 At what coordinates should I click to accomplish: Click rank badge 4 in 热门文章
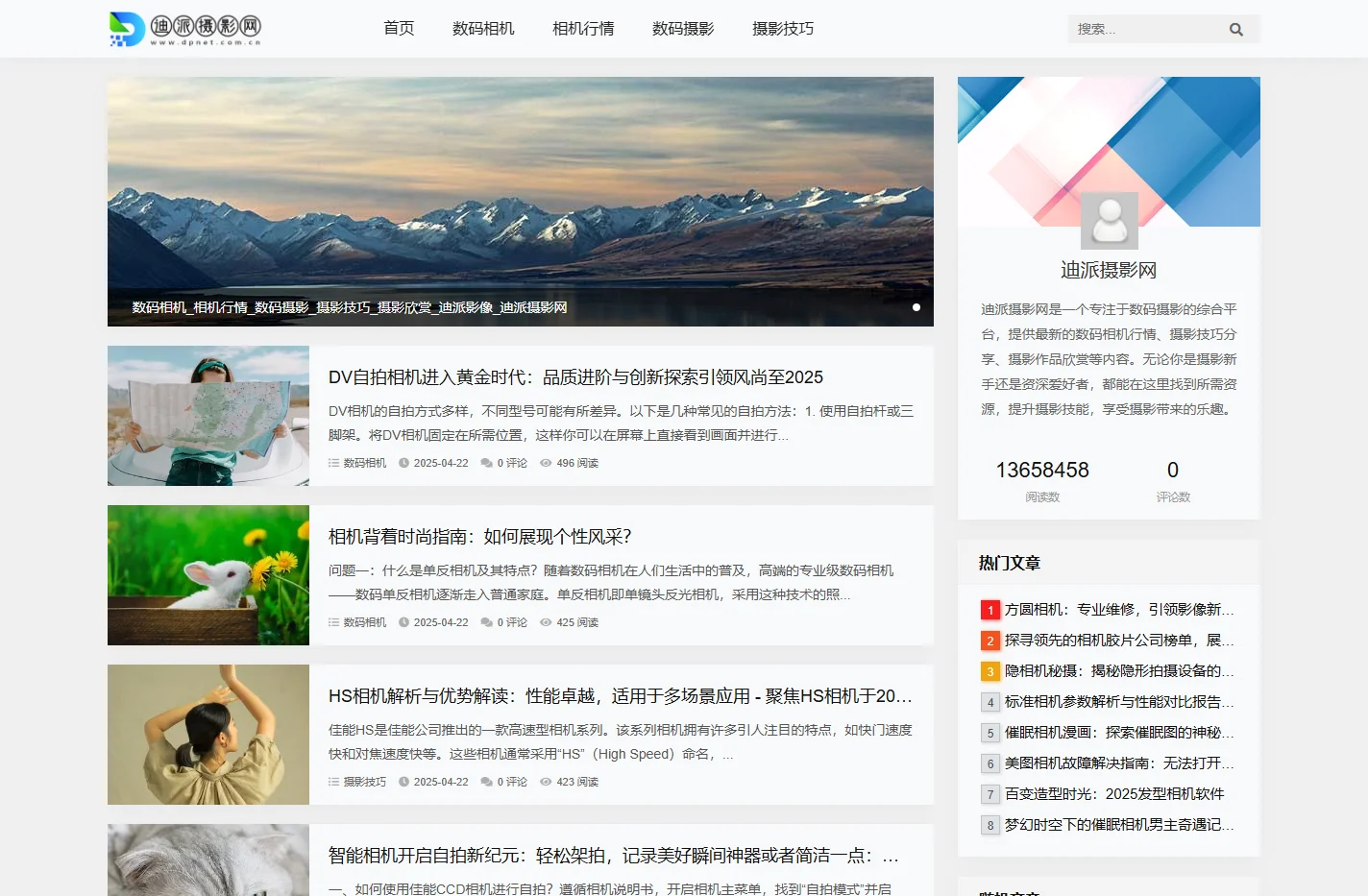point(990,702)
